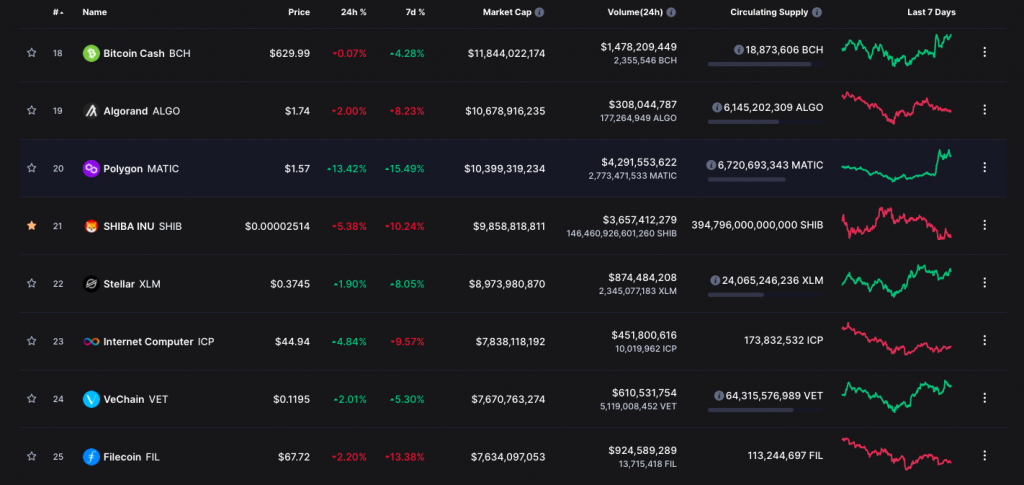This screenshot has height=485, width=1024.
Task: Click info icon beside 64,315,576,989 VET
Action: point(719,396)
